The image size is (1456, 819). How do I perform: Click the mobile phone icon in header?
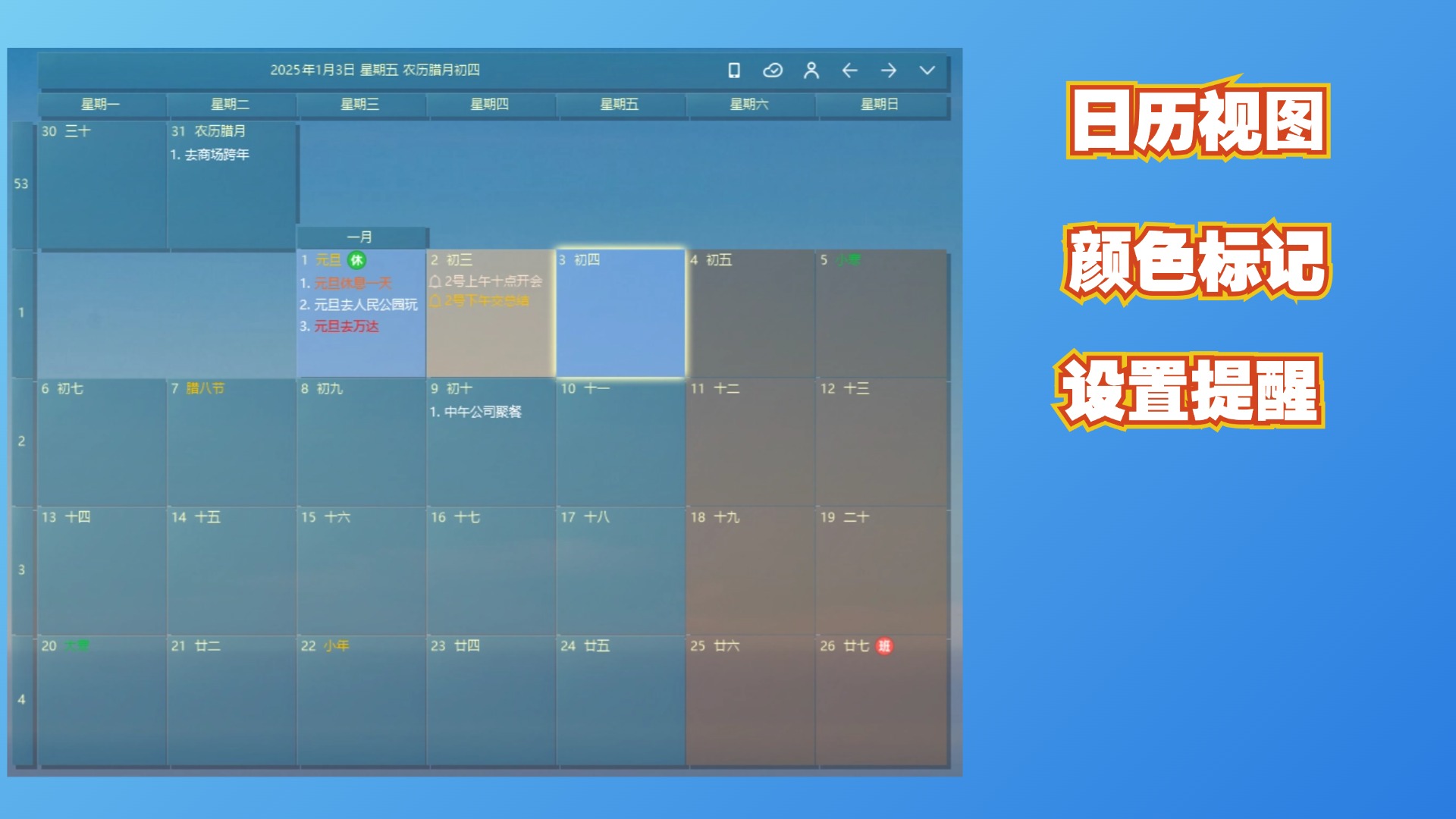click(x=733, y=71)
